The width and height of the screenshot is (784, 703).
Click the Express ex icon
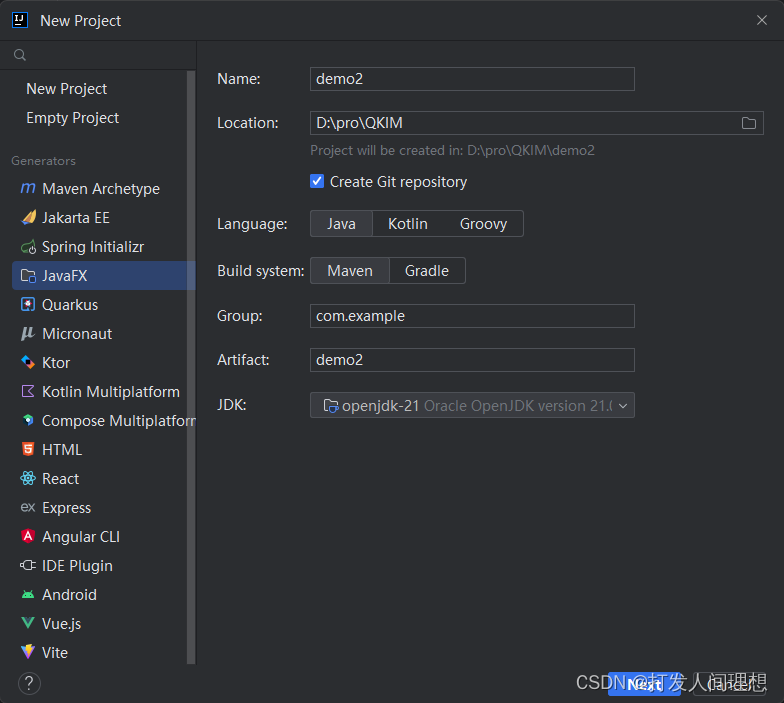click(x=28, y=508)
